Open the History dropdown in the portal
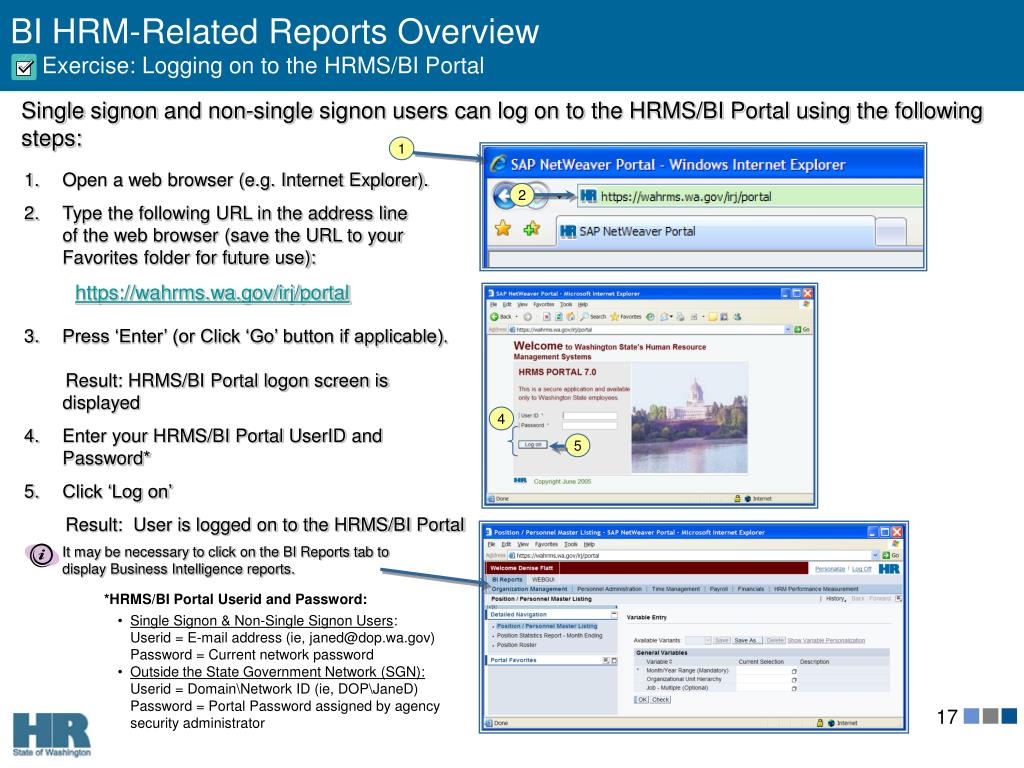The height and width of the screenshot is (768, 1024). (836, 599)
